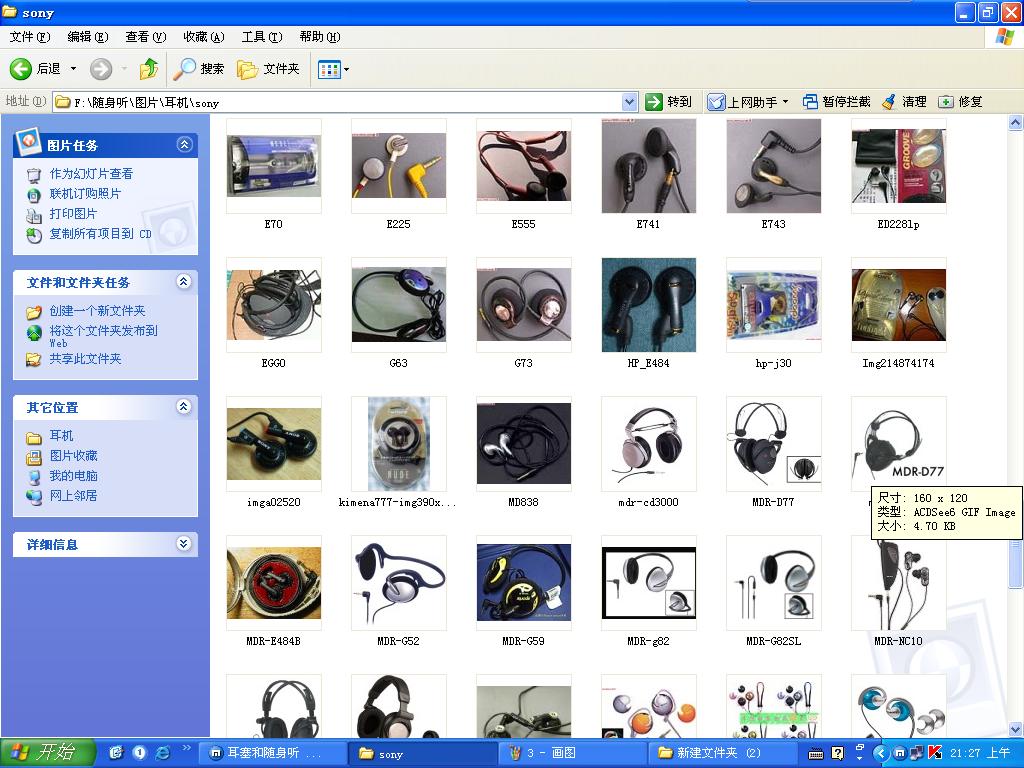Open the 帮助 menu
1024x768 pixels.
click(x=320, y=37)
